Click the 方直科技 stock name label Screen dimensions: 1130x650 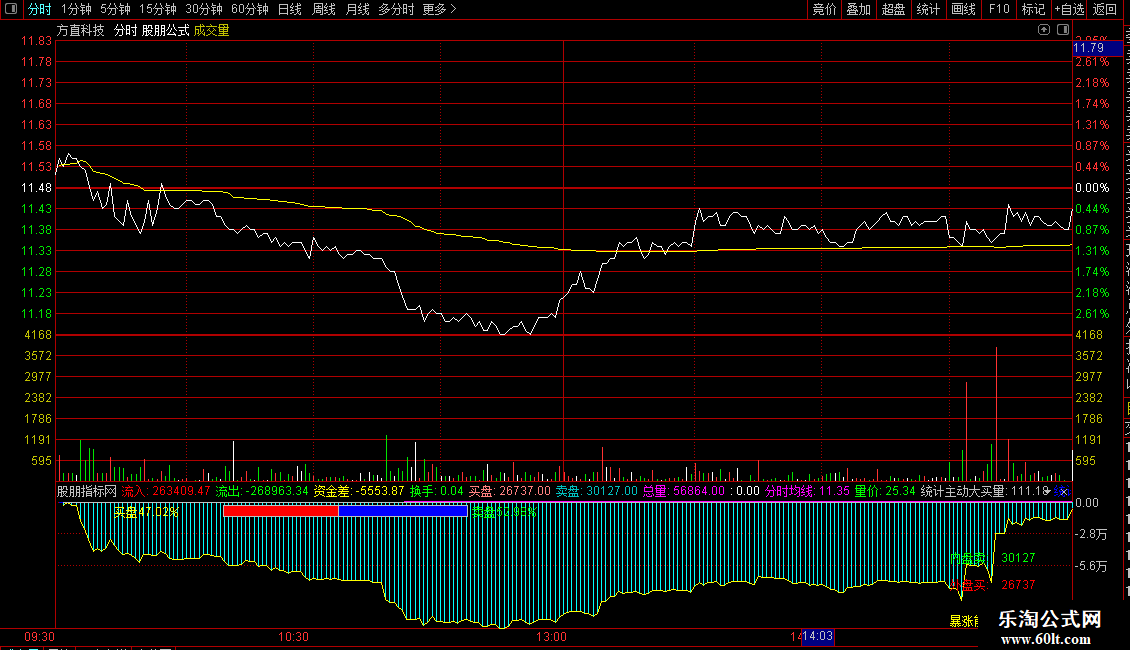pos(81,30)
